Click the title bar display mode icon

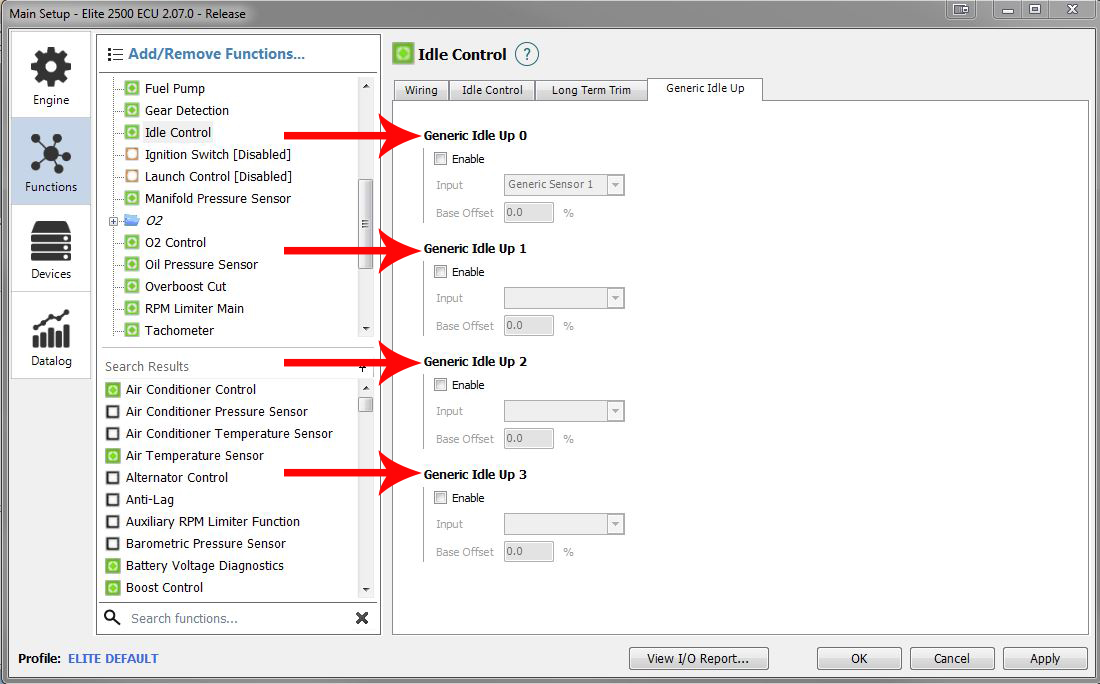pyautogui.click(x=961, y=10)
